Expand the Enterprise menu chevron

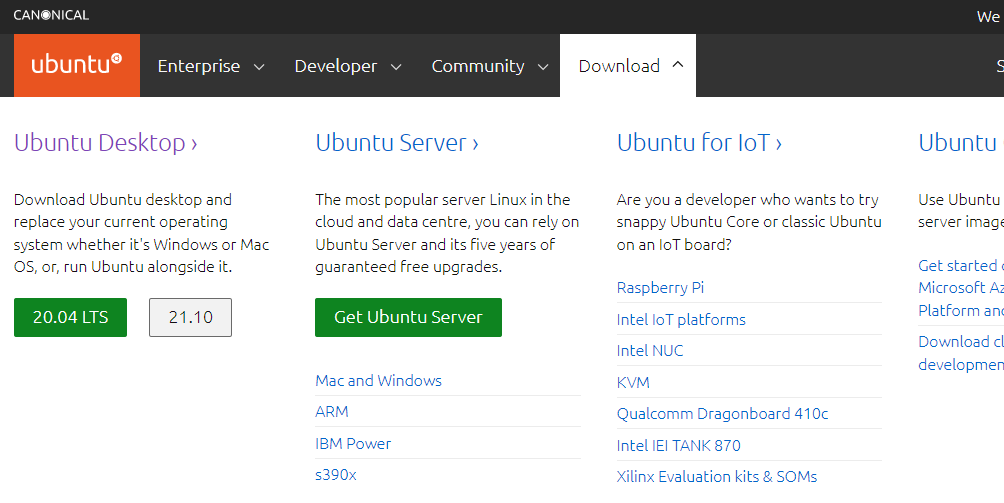(259, 67)
